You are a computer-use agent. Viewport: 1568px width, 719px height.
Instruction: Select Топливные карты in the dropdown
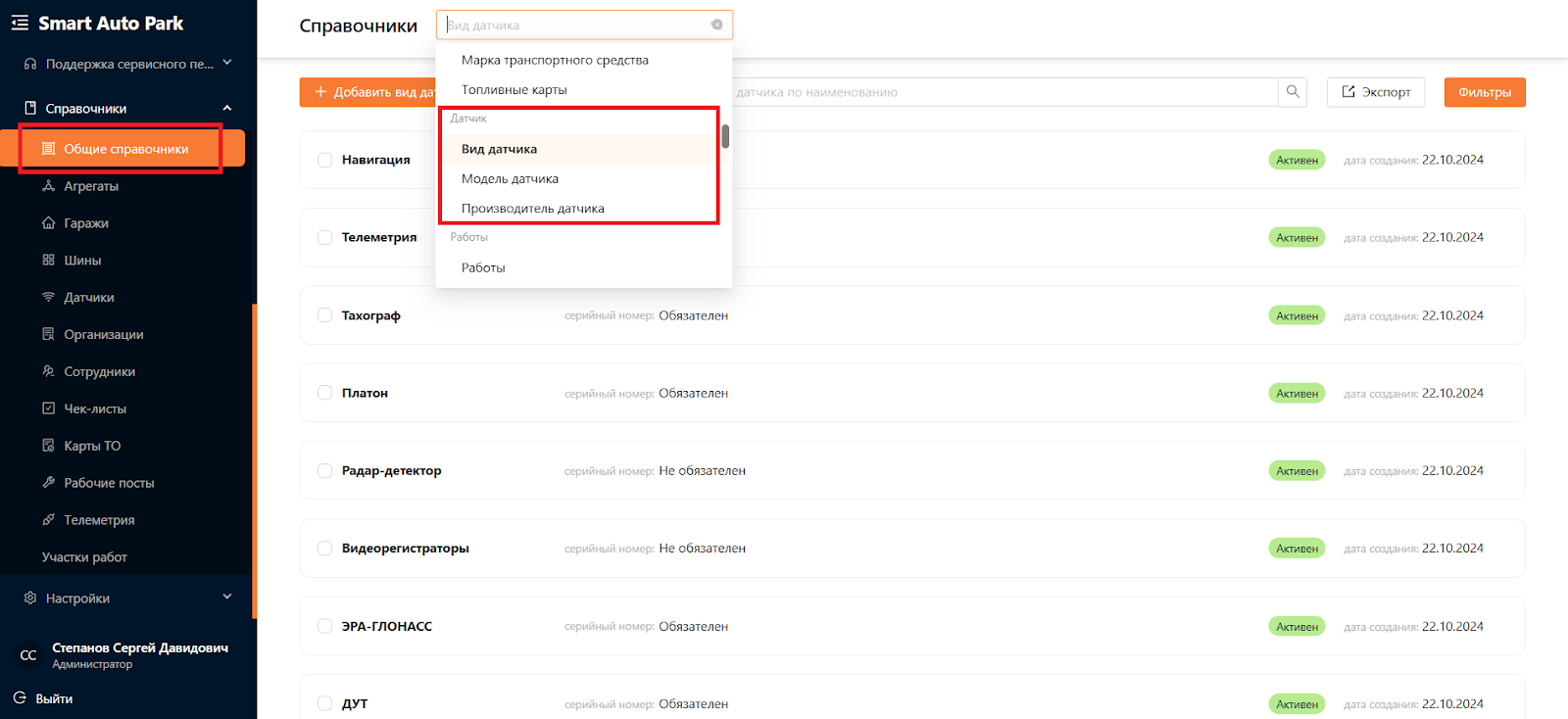pyautogui.click(x=514, y=90)
